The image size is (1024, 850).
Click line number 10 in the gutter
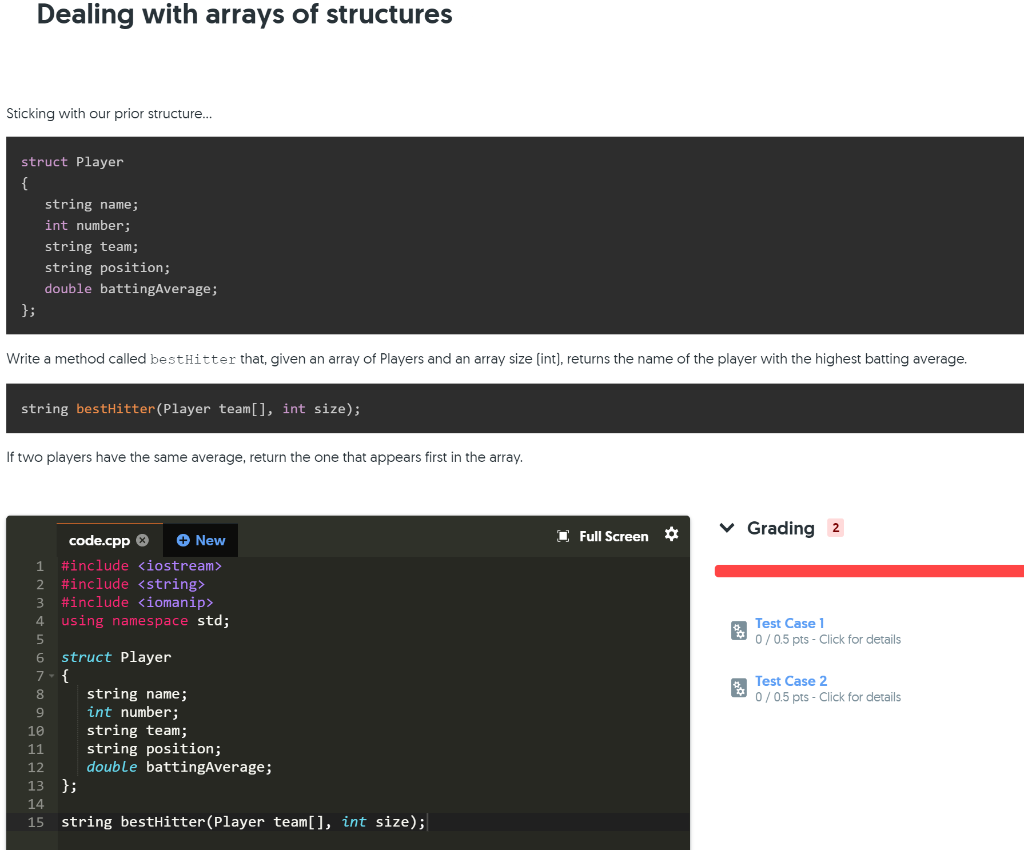(36, 730)
